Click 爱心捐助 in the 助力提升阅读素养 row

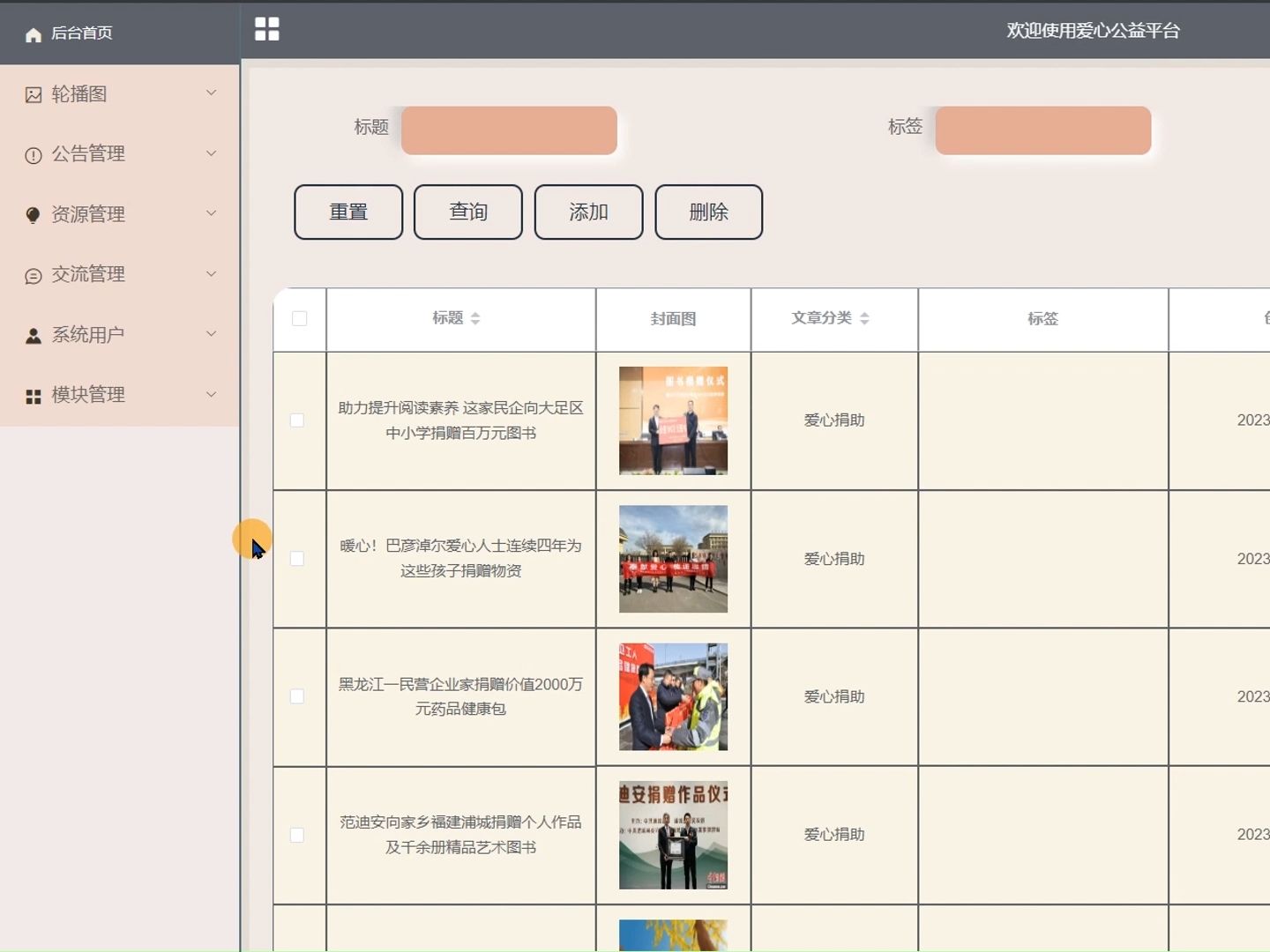[x=834, y=420]
